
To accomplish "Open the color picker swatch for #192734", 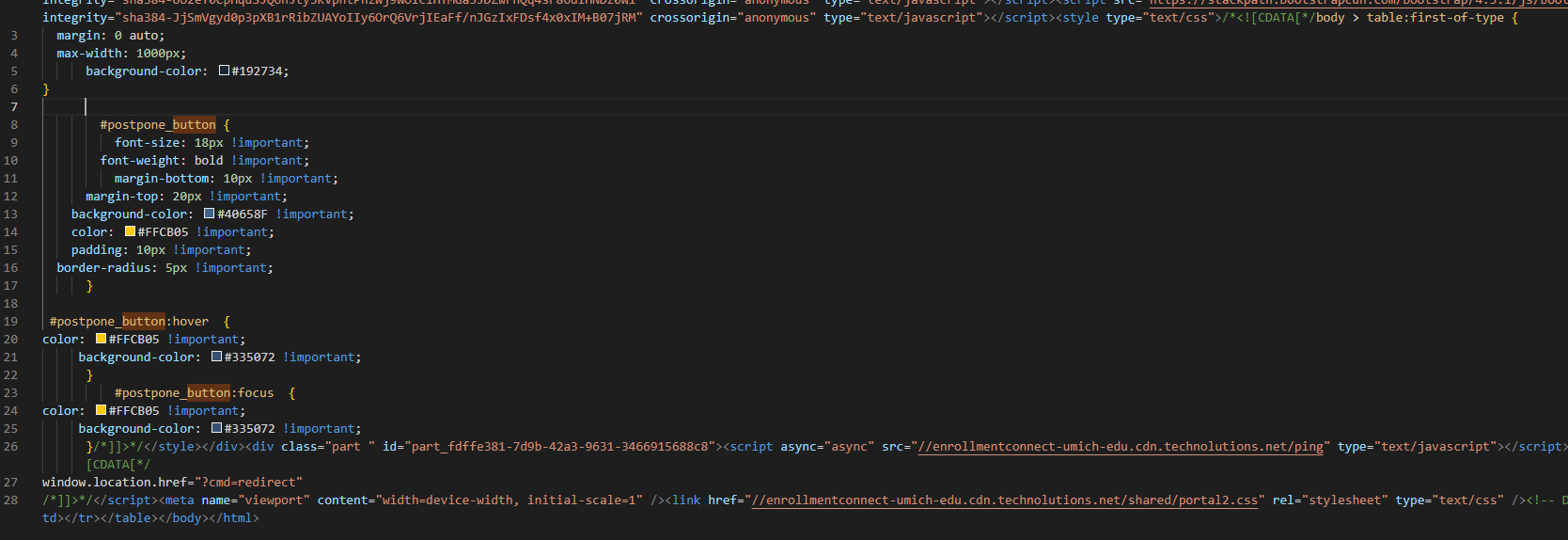I will 224,71.
